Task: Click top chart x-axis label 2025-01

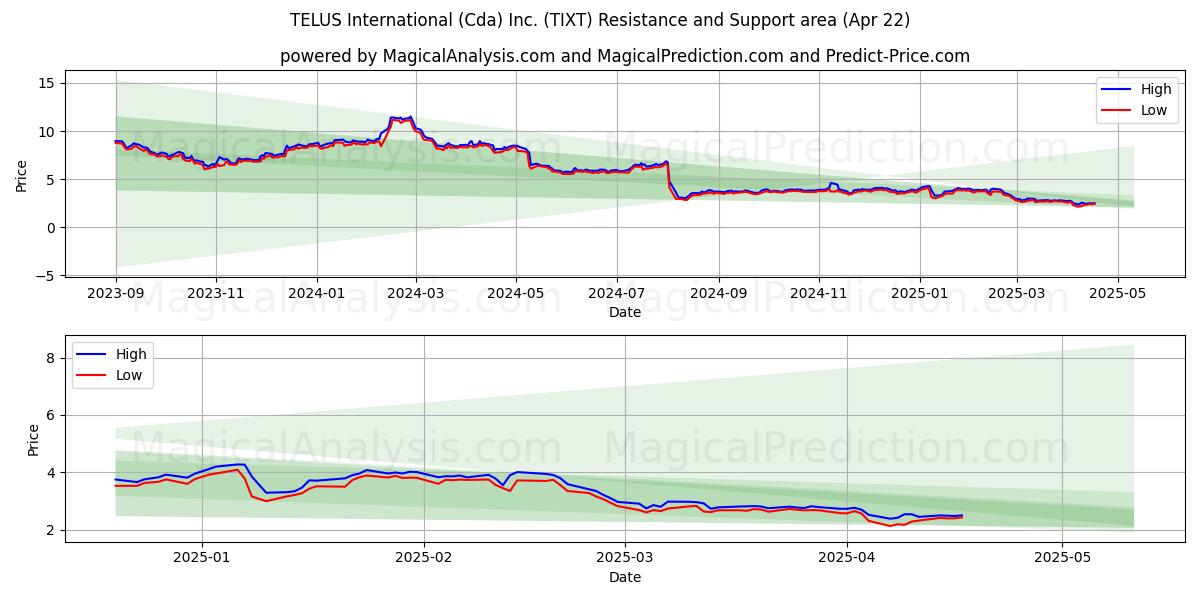Action: point(919,294)
